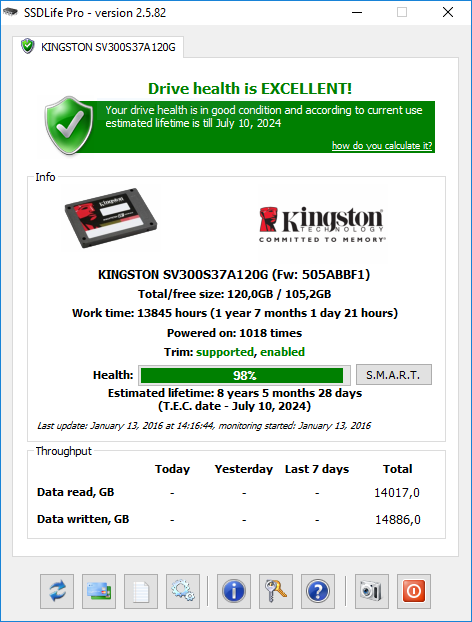Click the 'Today' column header

pos(172,469)
